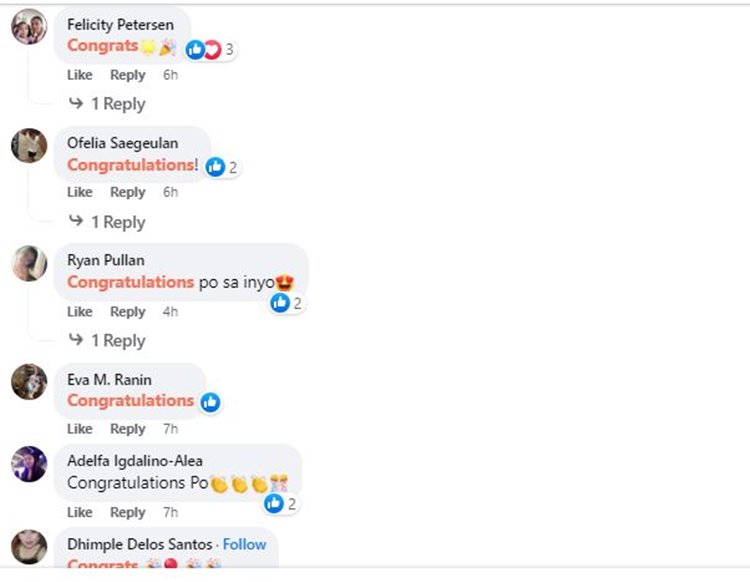Expand 1 Reply under Felicity Petersen
Image resolution: width=750 pixels, height=582 pixels.
107,104
